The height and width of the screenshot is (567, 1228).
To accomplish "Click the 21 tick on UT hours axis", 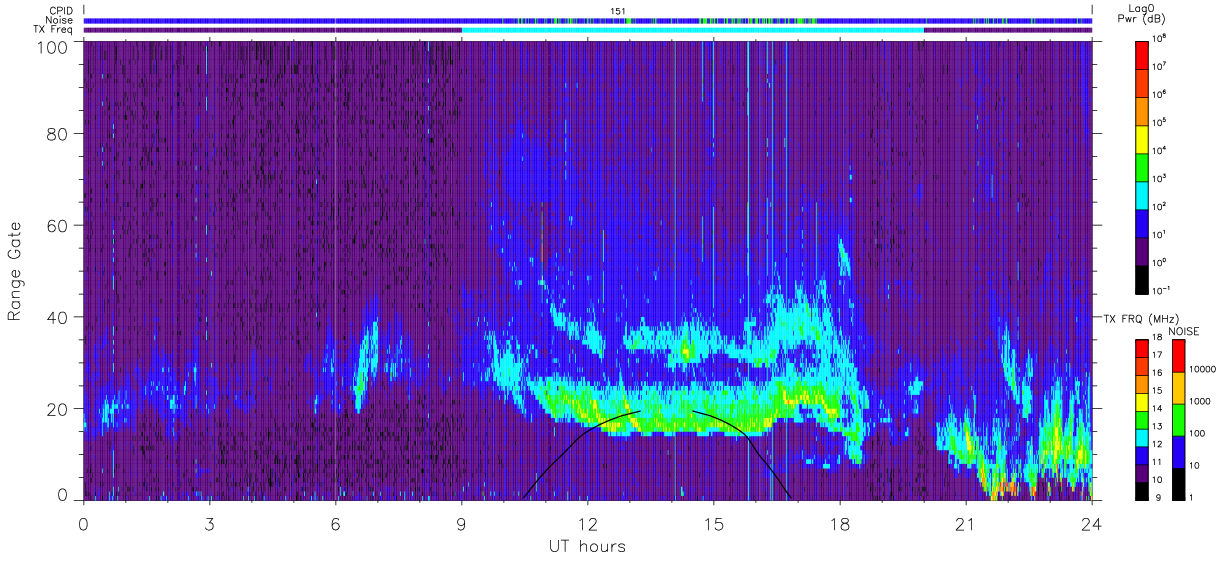I will (x=965, y=523).
